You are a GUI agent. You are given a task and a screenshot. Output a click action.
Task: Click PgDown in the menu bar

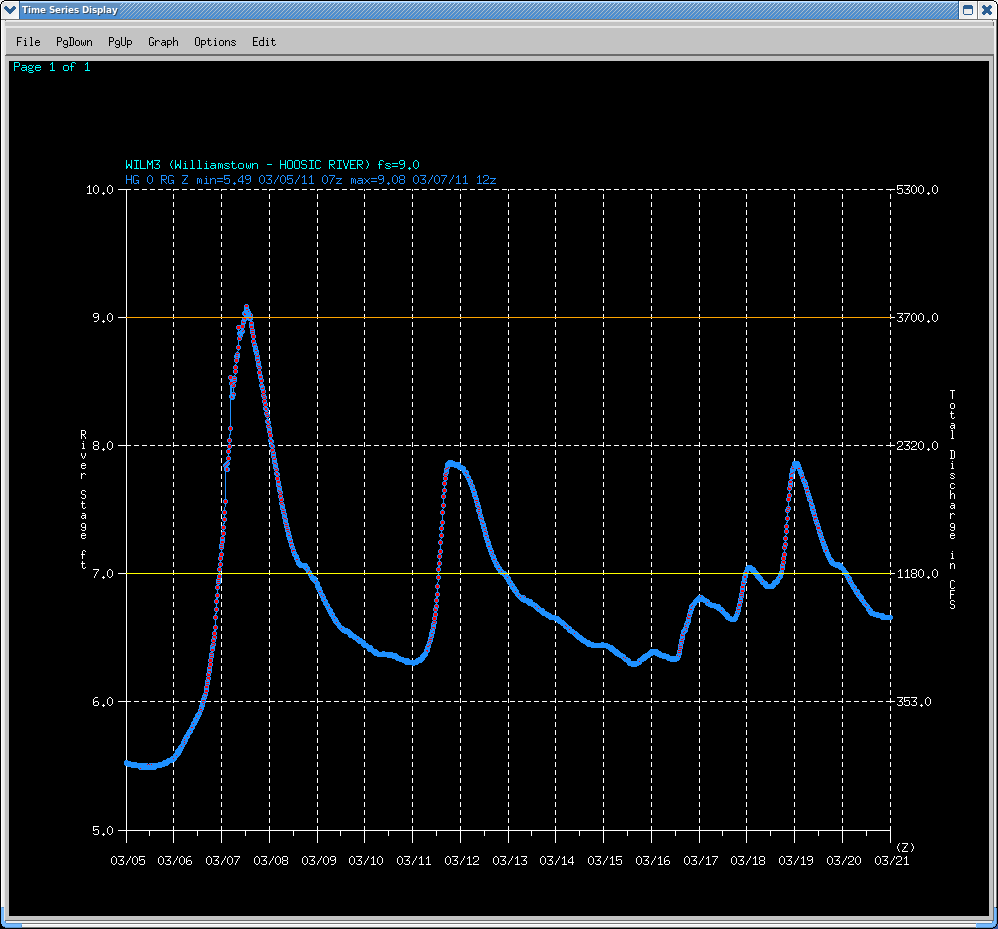(x=74, y=42)
